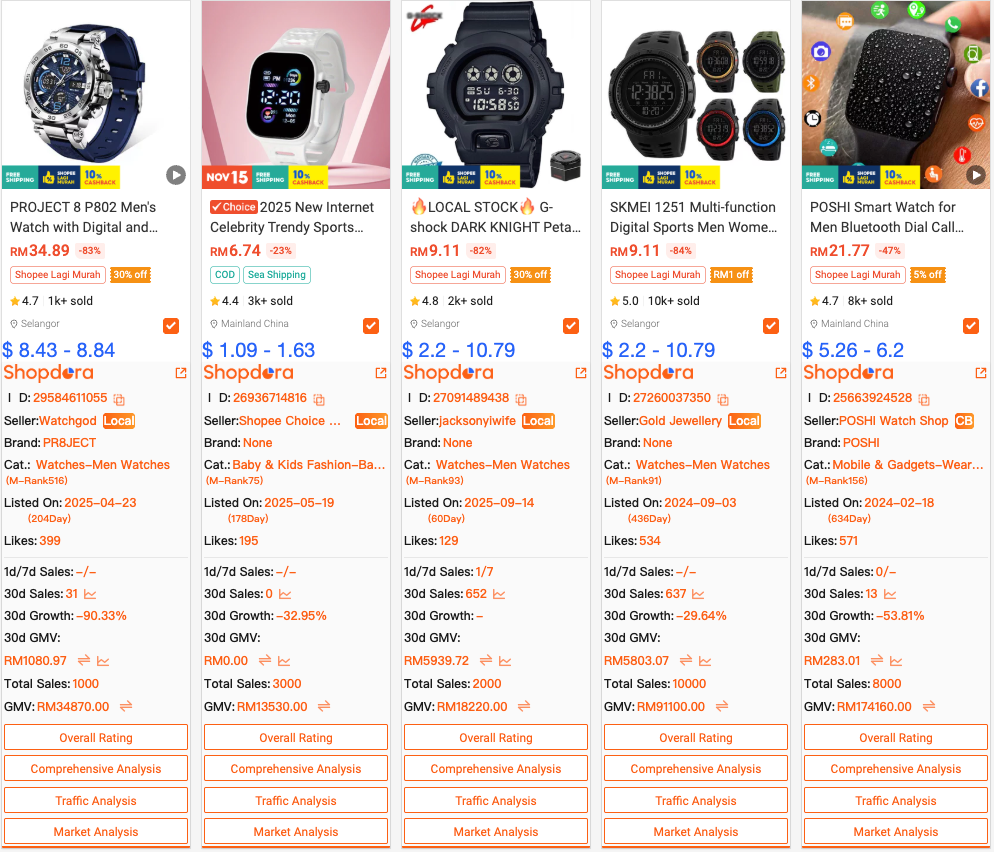This screenshot has height=852, width=994.
Task: Open Overall Rating for SKMEI 1251
Action: pos(695,738)
